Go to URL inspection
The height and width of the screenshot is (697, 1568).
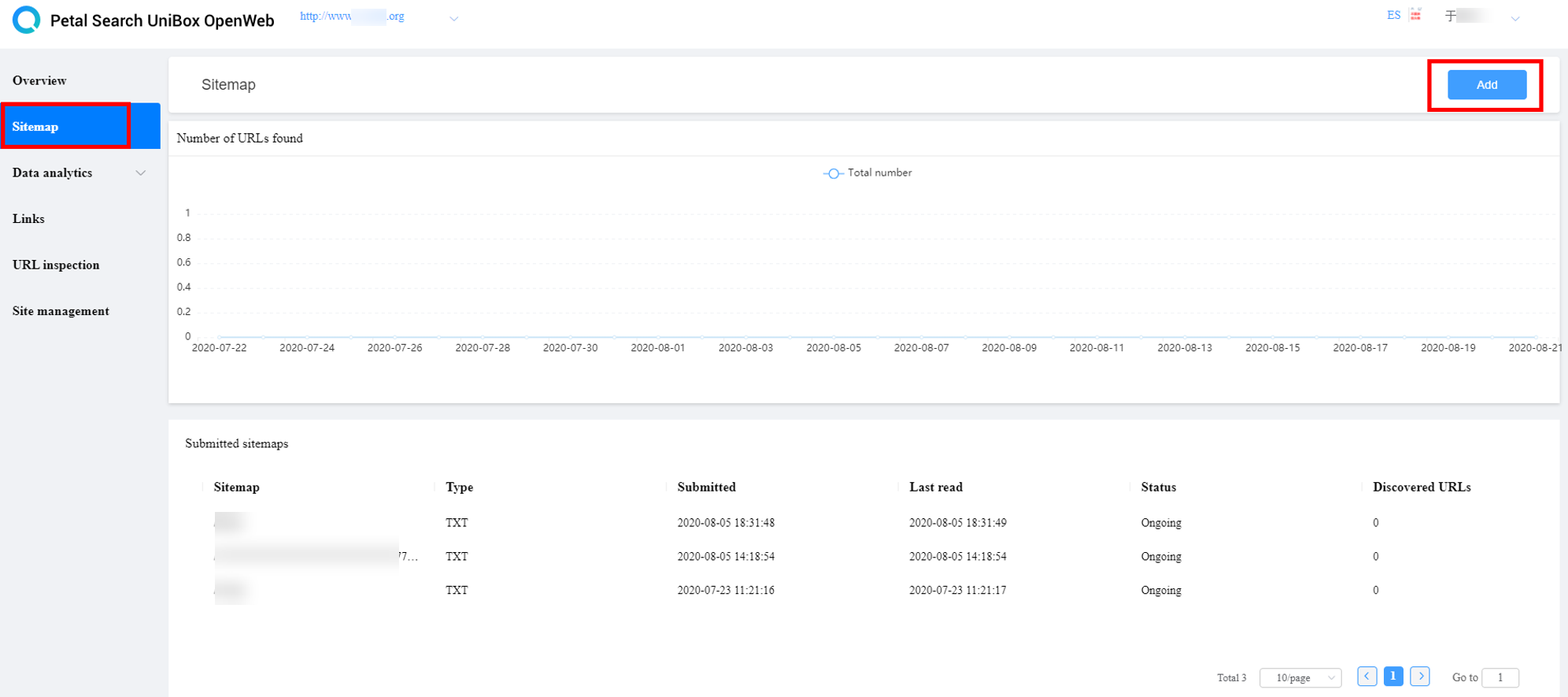pos(56,265)
